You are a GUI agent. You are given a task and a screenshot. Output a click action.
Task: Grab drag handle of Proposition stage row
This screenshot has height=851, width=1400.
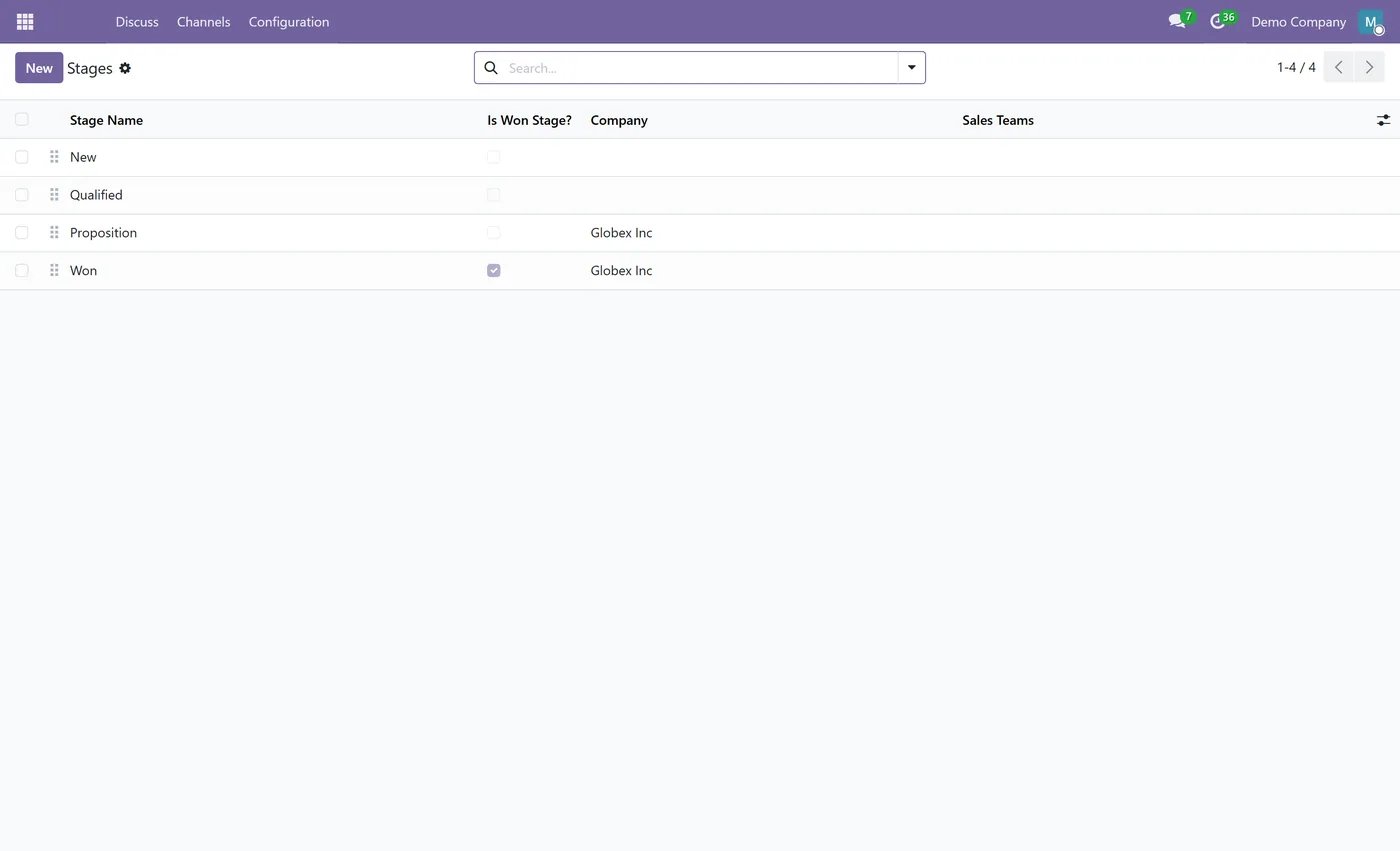tap(54, 233)
